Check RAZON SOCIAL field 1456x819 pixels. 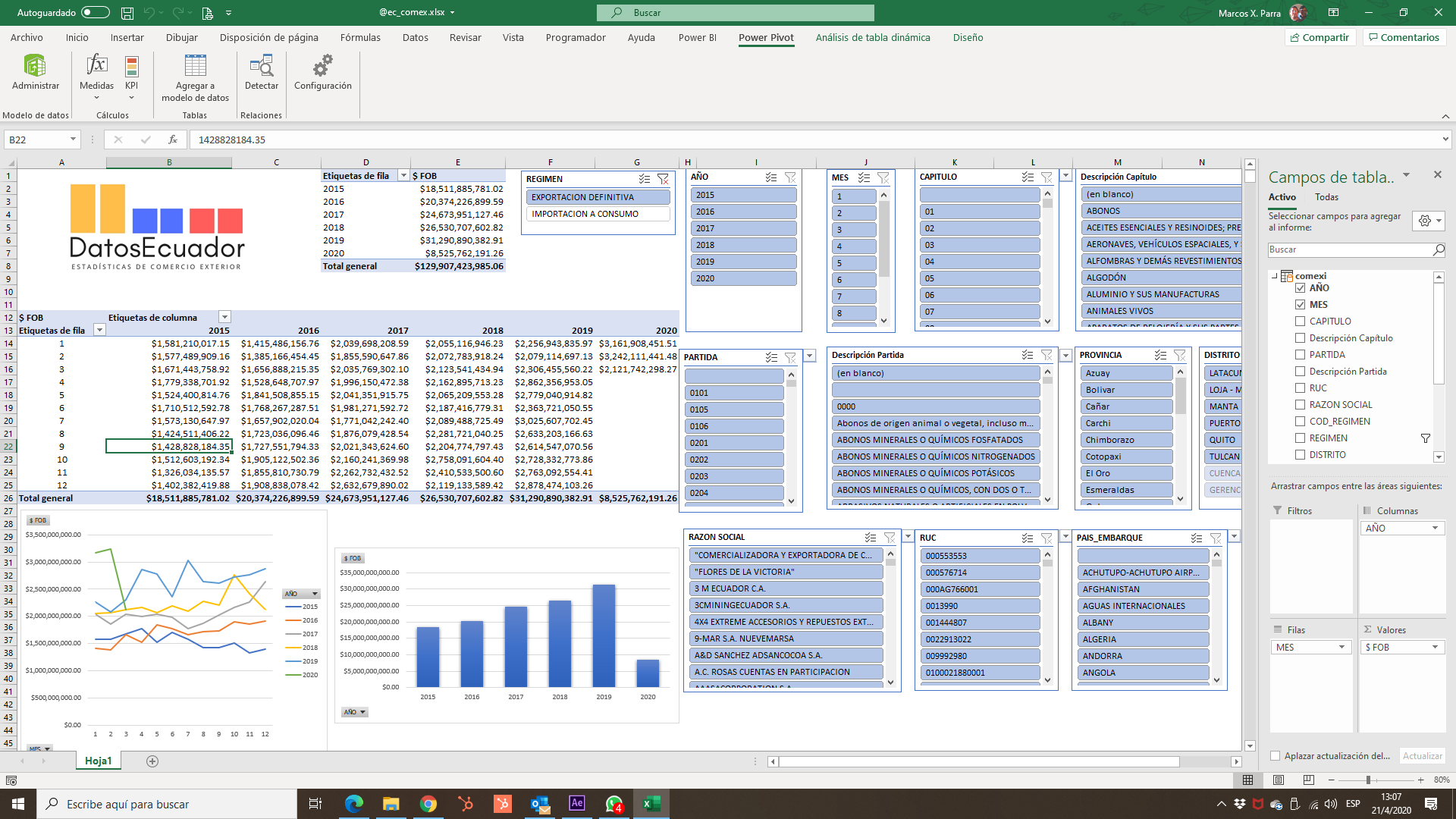coord(1301,405)
